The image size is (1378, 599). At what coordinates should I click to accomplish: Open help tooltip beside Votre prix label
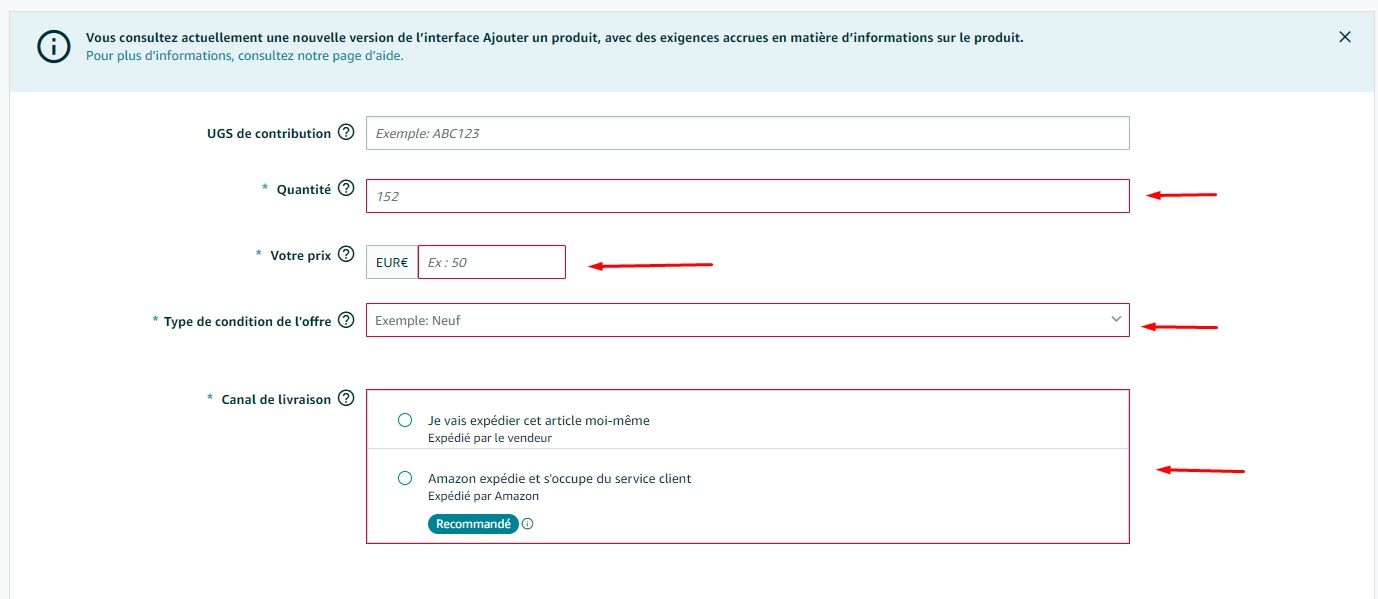[x=345, y=254]
